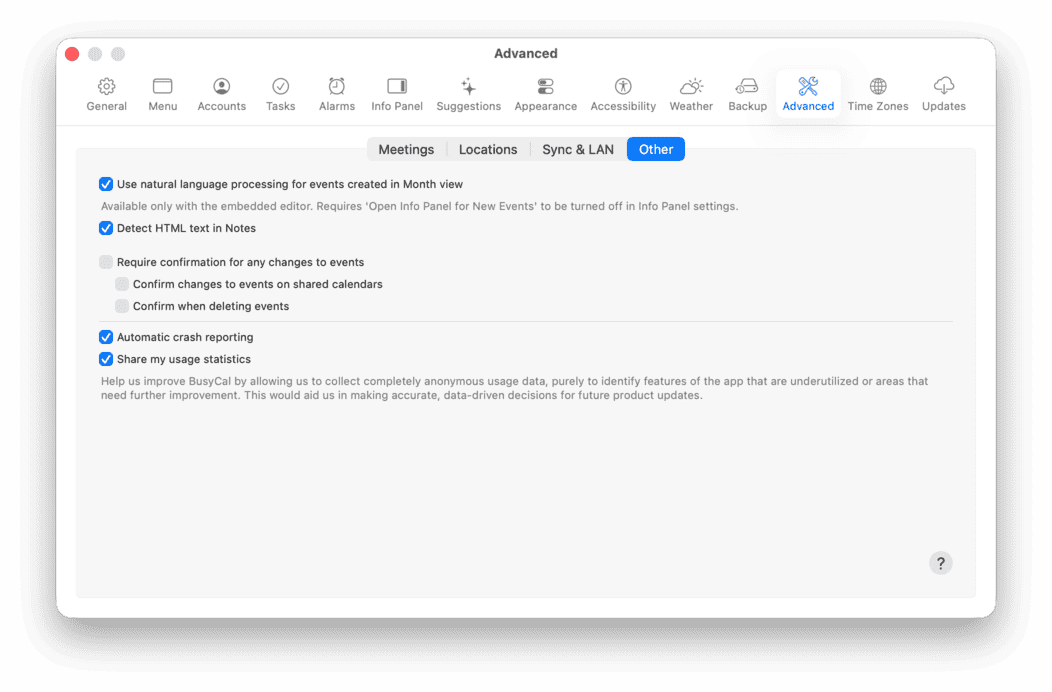
Task: Open the Updates cloud download icon
Action: (x=943, y=87)
